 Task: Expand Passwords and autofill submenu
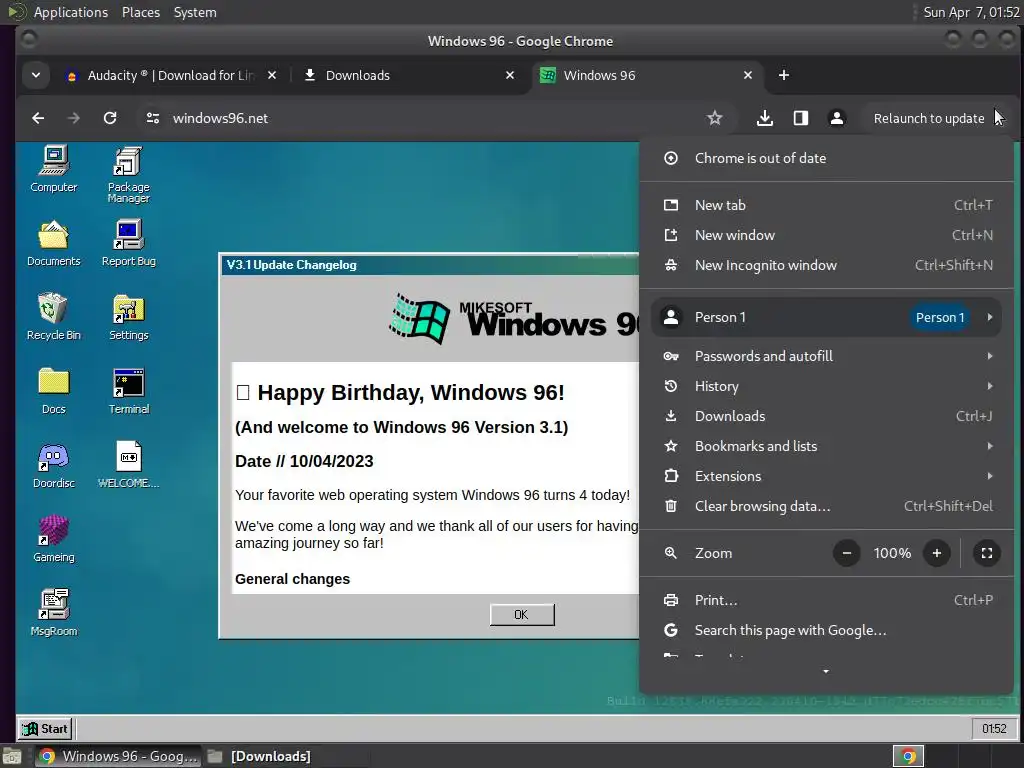coord(825,356)
